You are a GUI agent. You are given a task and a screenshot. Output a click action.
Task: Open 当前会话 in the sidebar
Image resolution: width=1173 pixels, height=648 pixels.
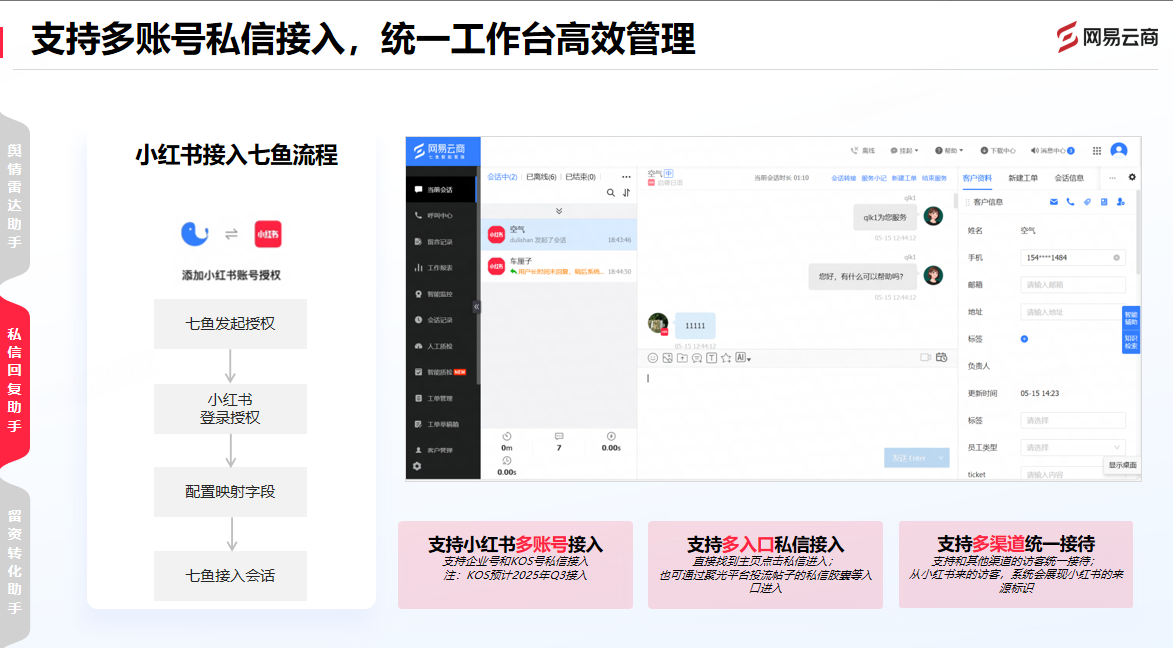click(x=441, y=189)
